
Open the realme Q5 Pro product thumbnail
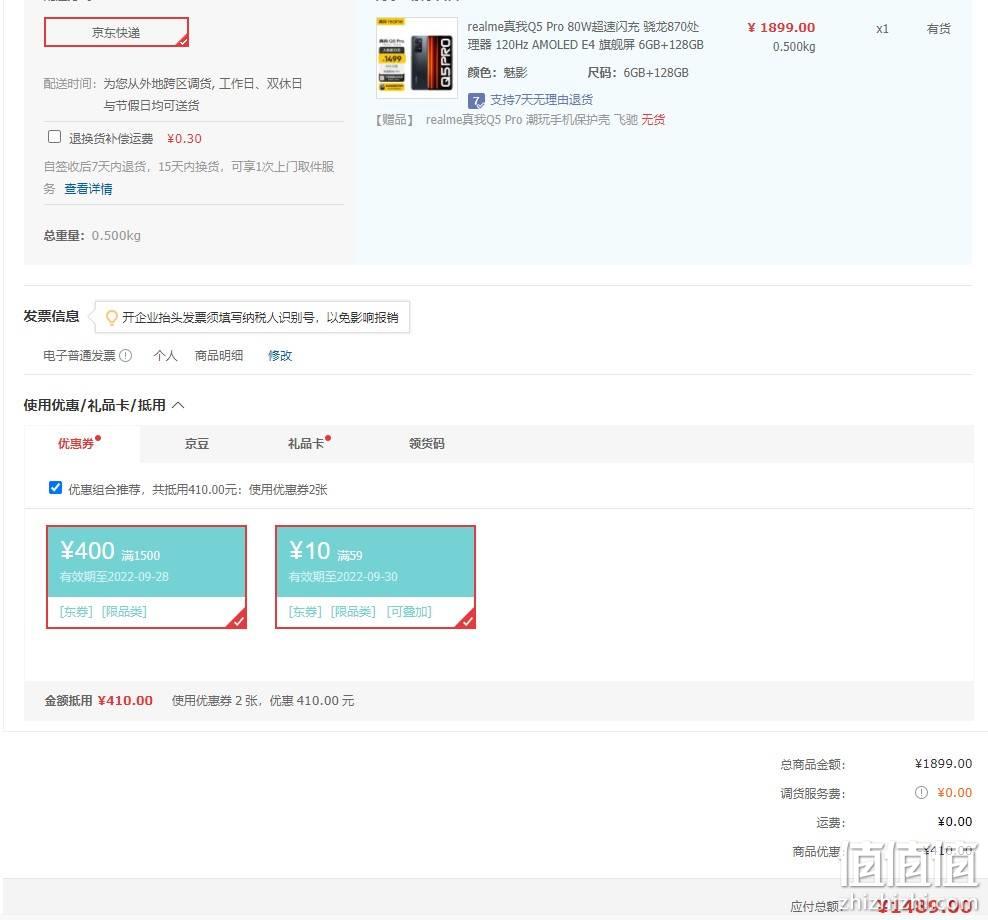click(x=416, y=58)
